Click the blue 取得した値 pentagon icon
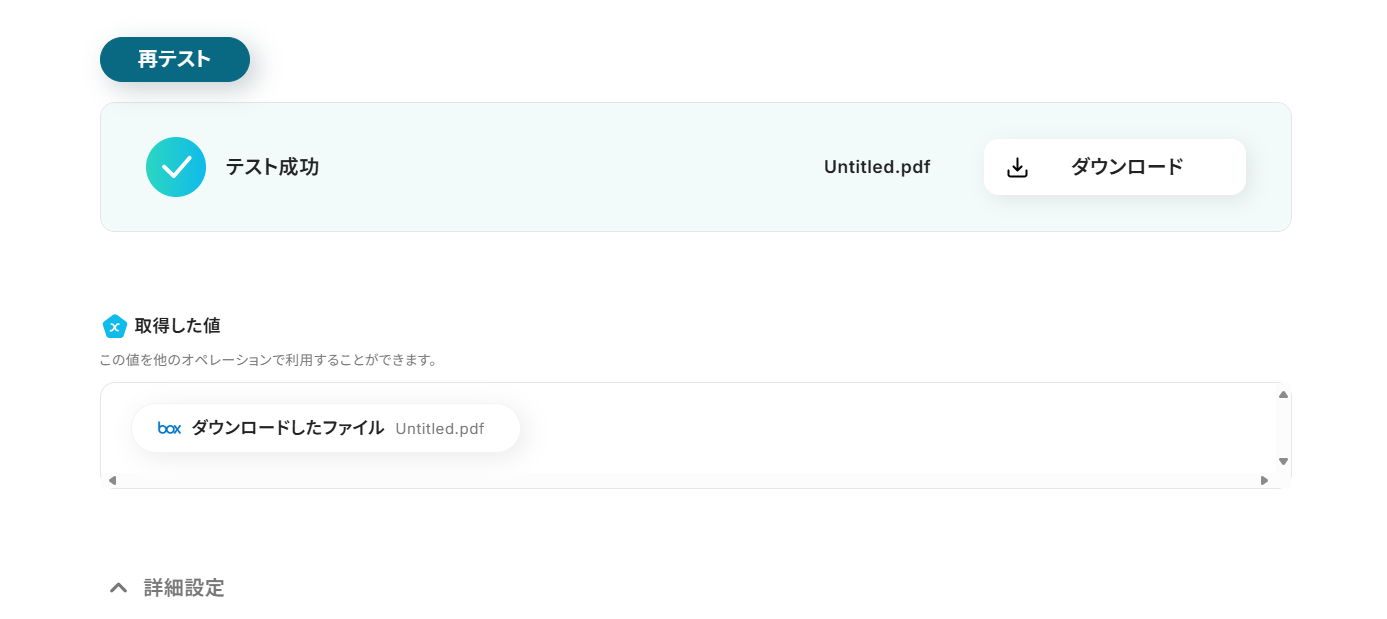The image size is (1387, 619). point(115,326)
